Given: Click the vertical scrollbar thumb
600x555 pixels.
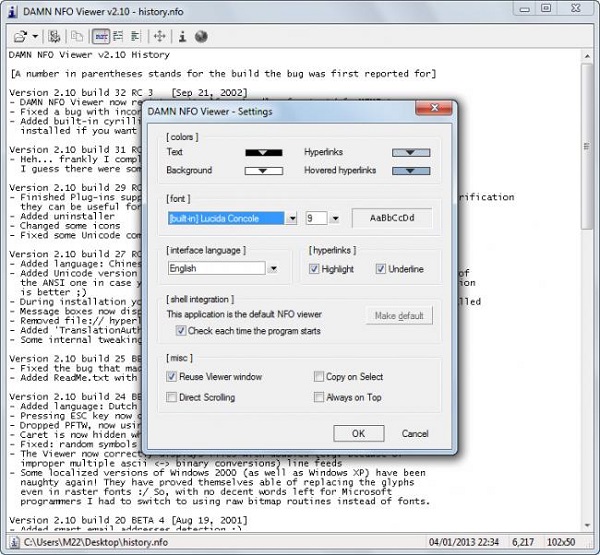Looking at the screenshot, I should click(x=587, y=146).
